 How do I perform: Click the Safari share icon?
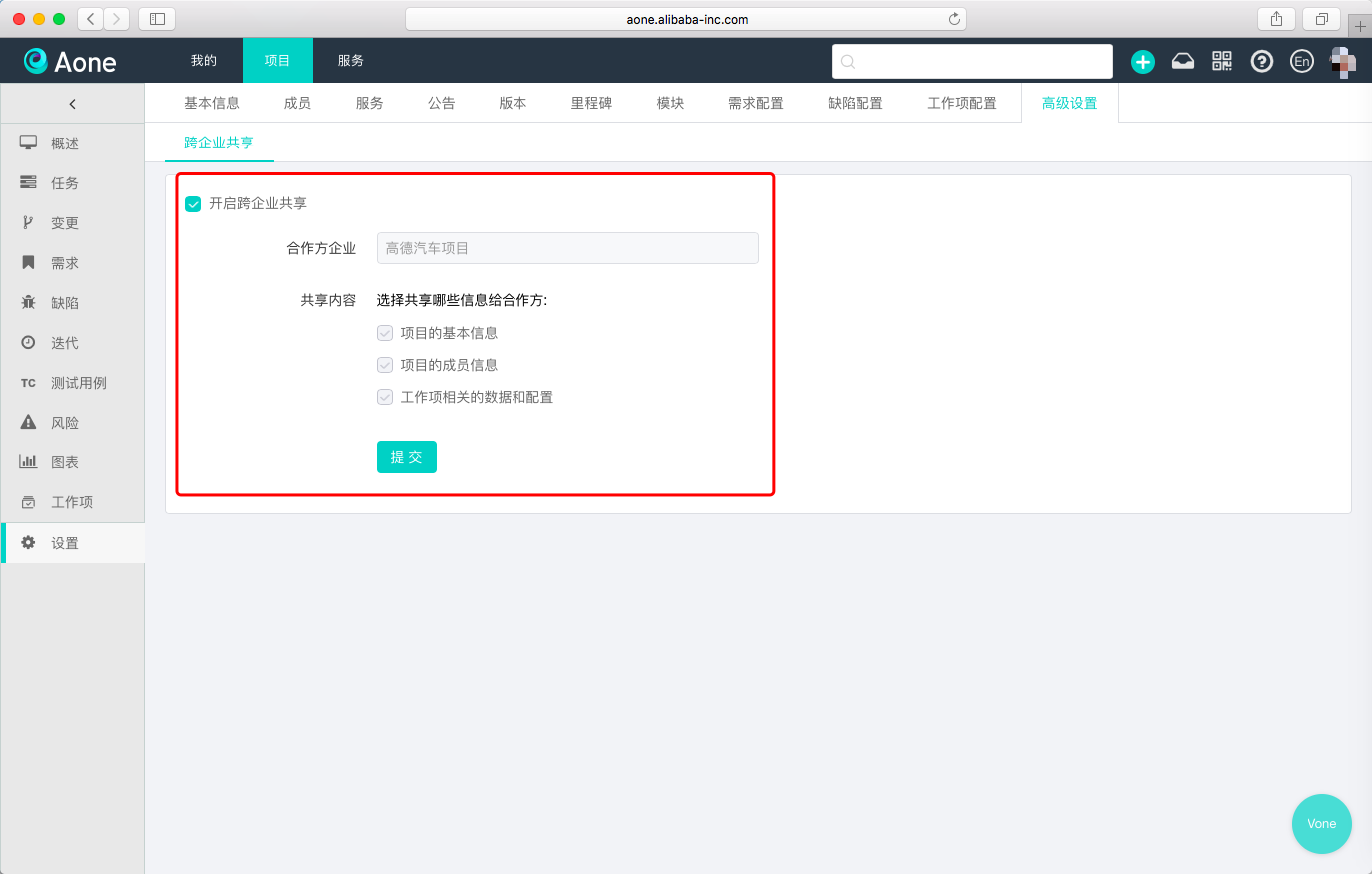click(1276, 19)
